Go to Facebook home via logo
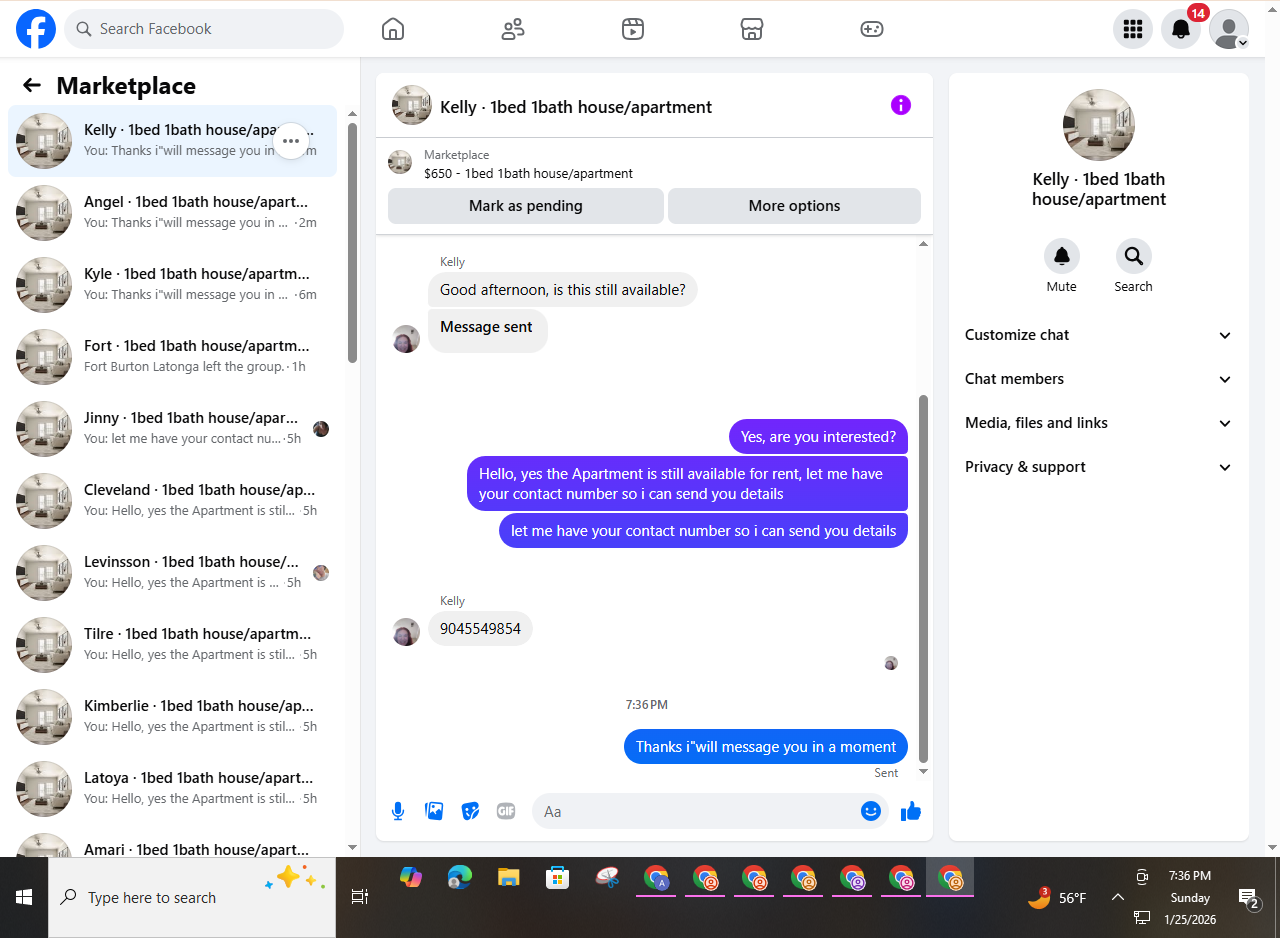The width and height of the screenshot is (1280, 938). [36, 29]
